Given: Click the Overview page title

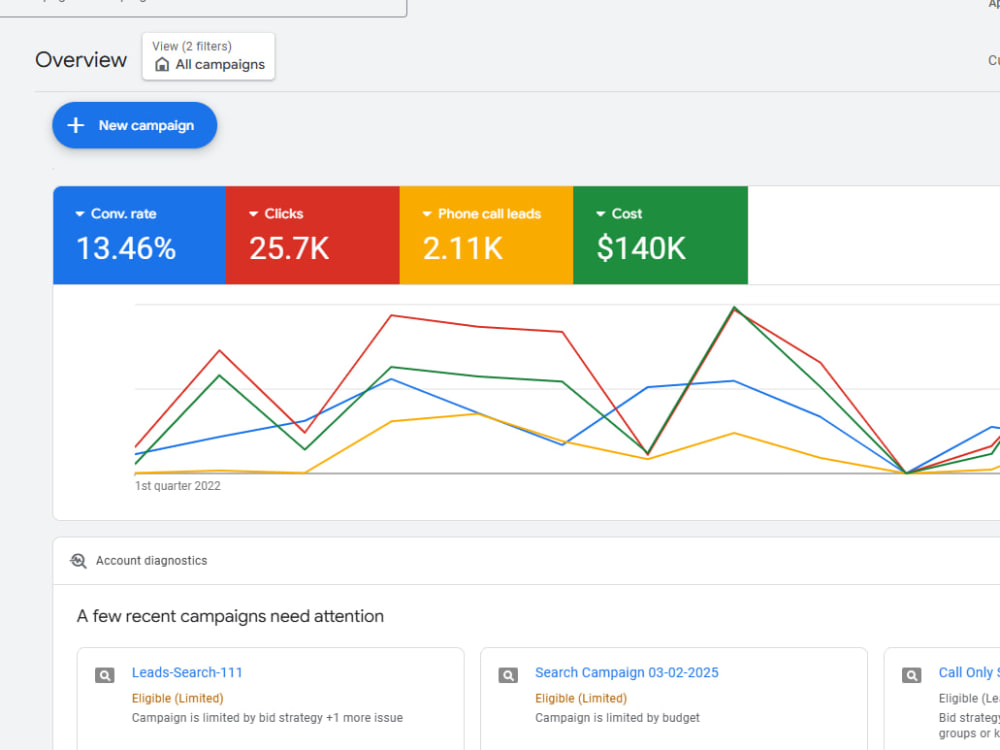Looking at the screenshot, I should point(81,59).
